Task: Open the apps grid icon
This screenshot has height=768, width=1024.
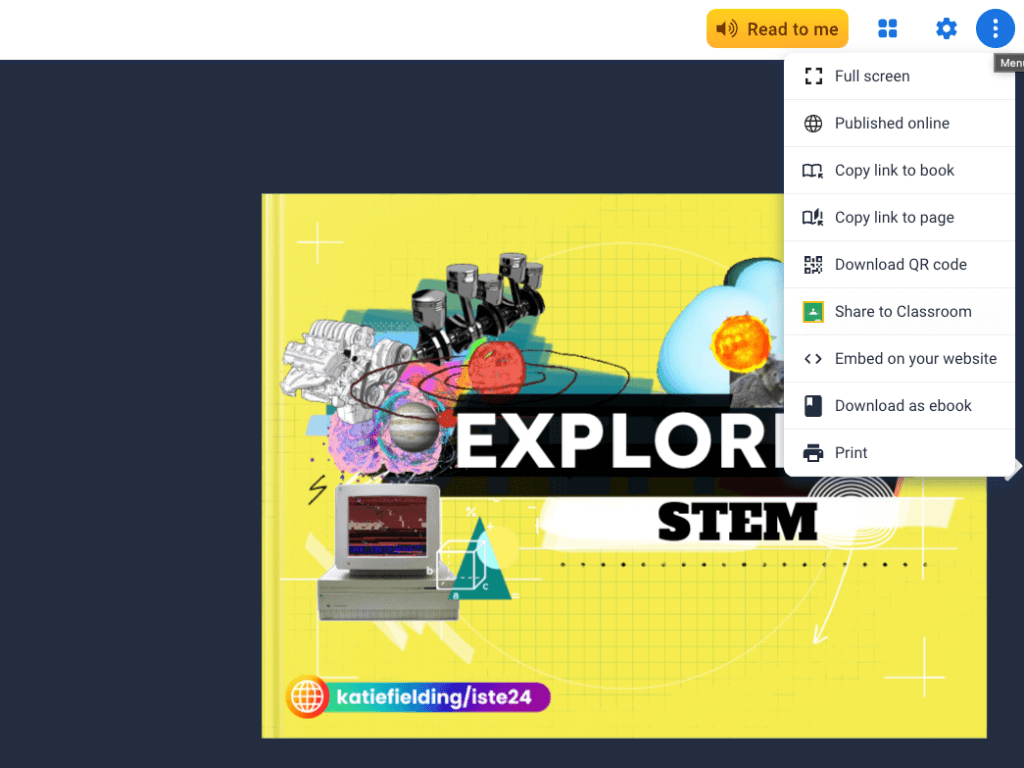Action: (x=888, y=28)
